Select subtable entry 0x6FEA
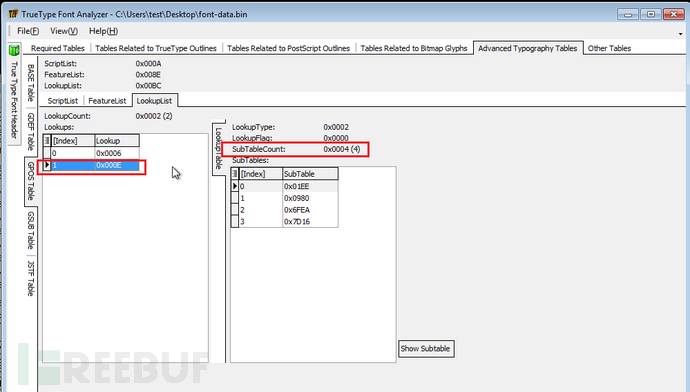This screenshot has width=690, height=392. coord(285,210)
